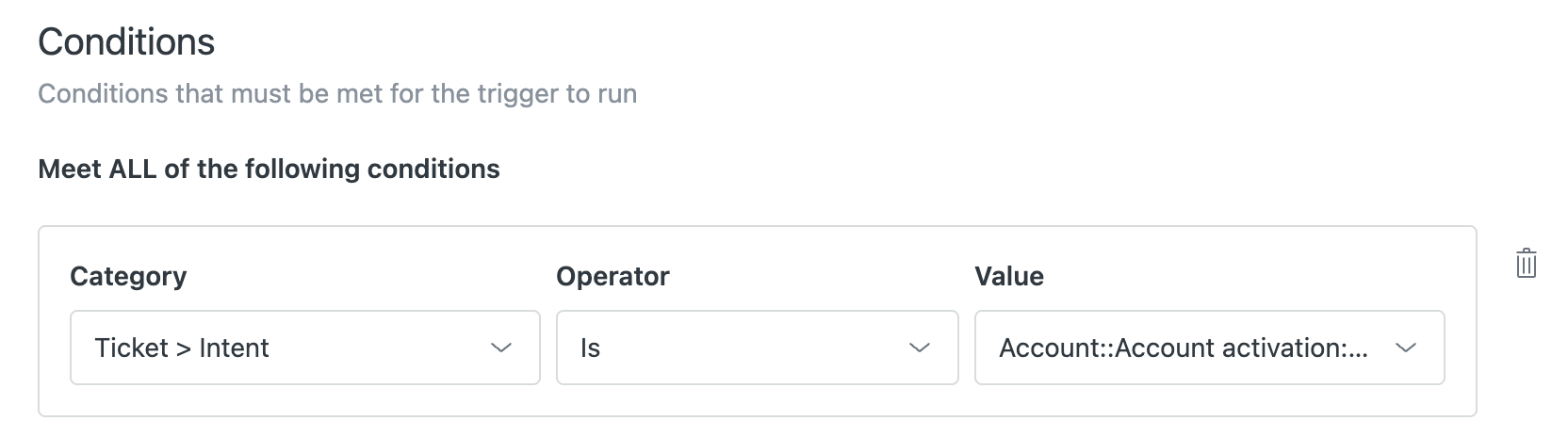1568x437 pixels.
Task: Click the Conditions section heading
Action: coord(126,42)
